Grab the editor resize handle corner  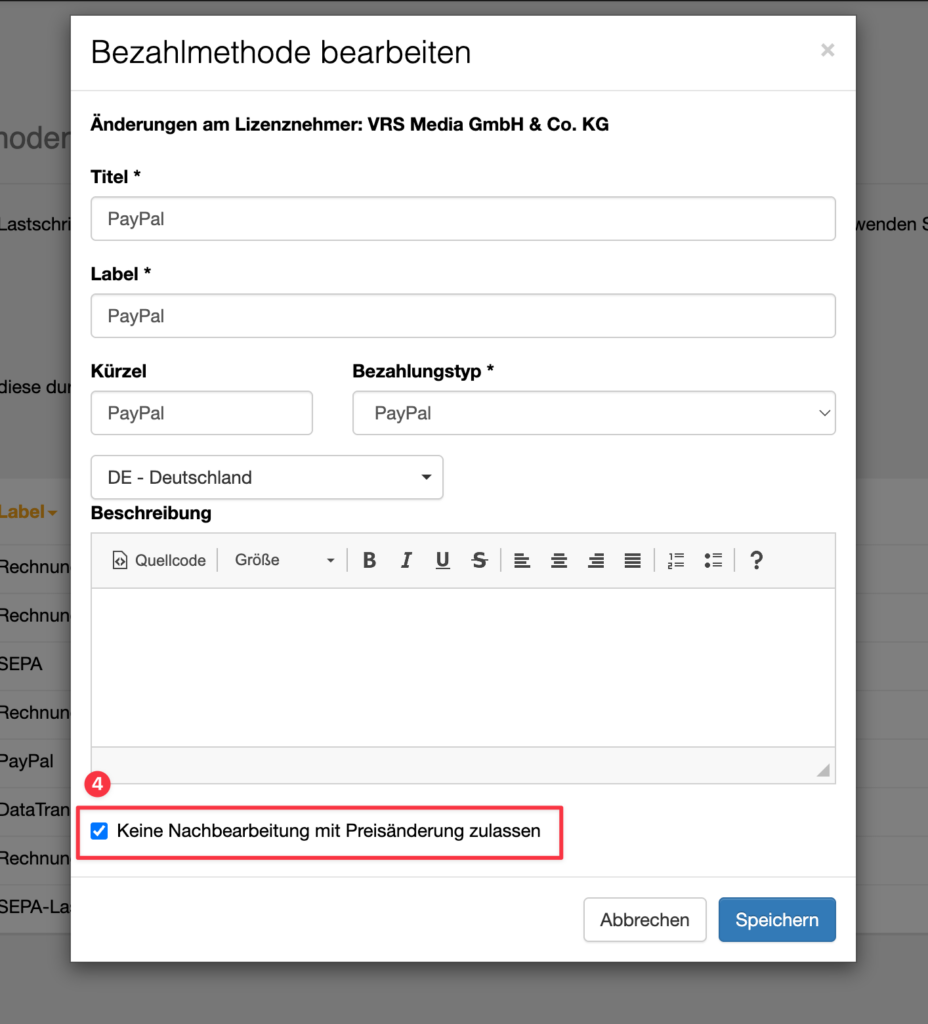823,771
